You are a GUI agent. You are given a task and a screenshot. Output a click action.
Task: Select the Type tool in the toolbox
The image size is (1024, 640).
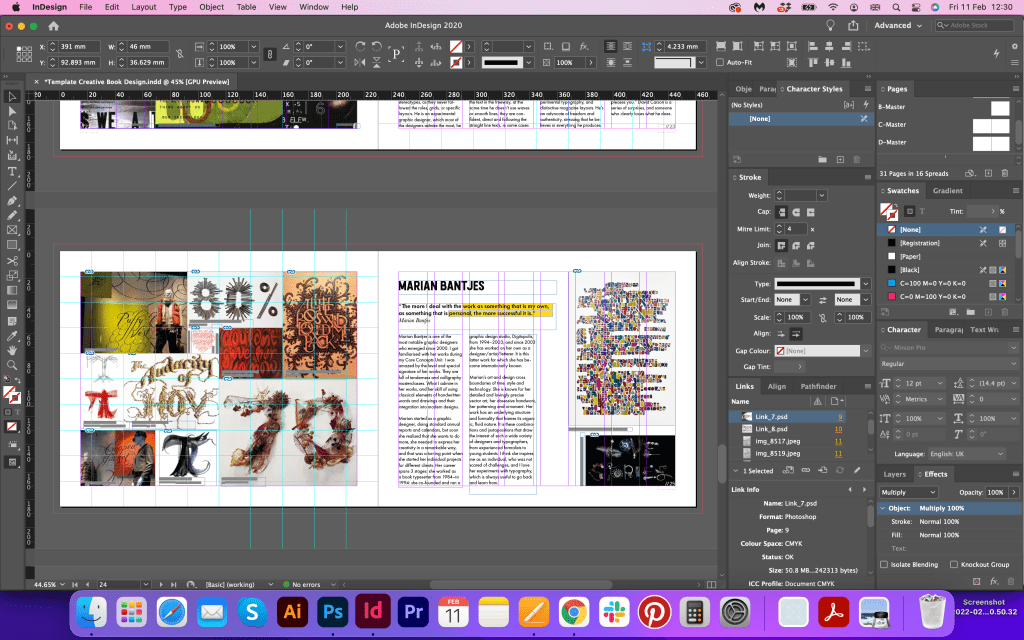click(12, 171)
